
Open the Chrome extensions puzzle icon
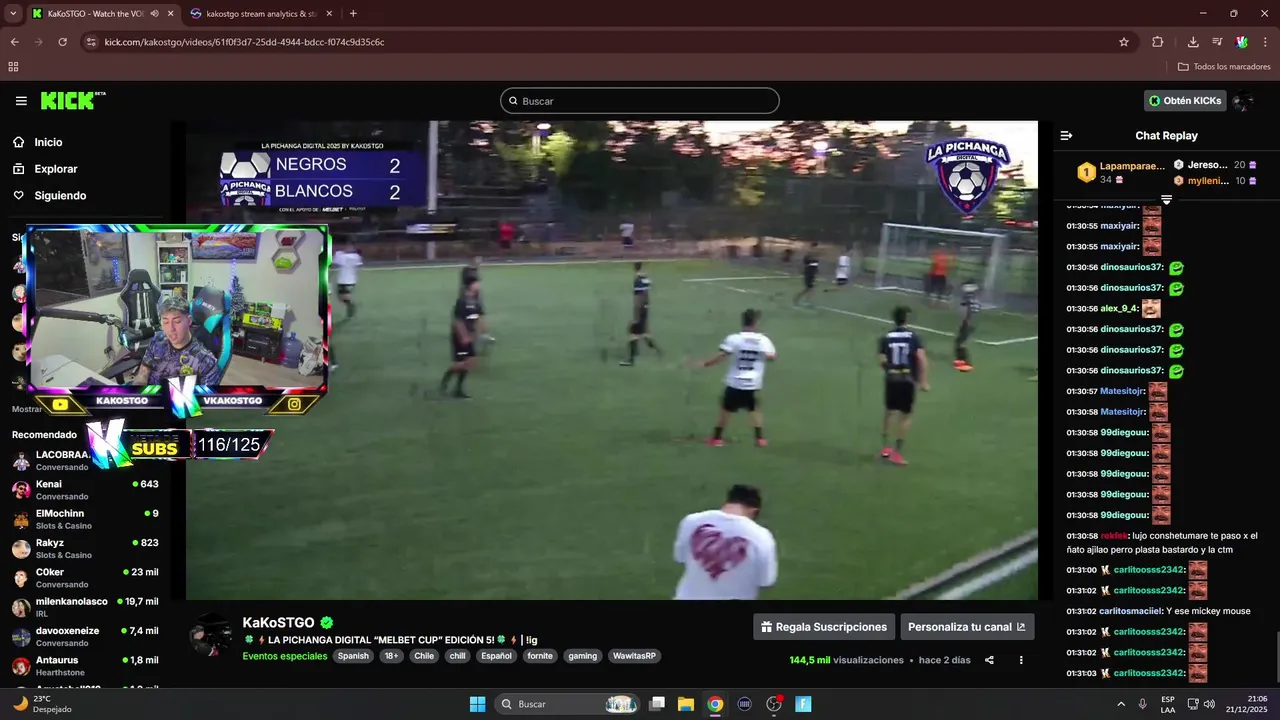pos(1158,42)
